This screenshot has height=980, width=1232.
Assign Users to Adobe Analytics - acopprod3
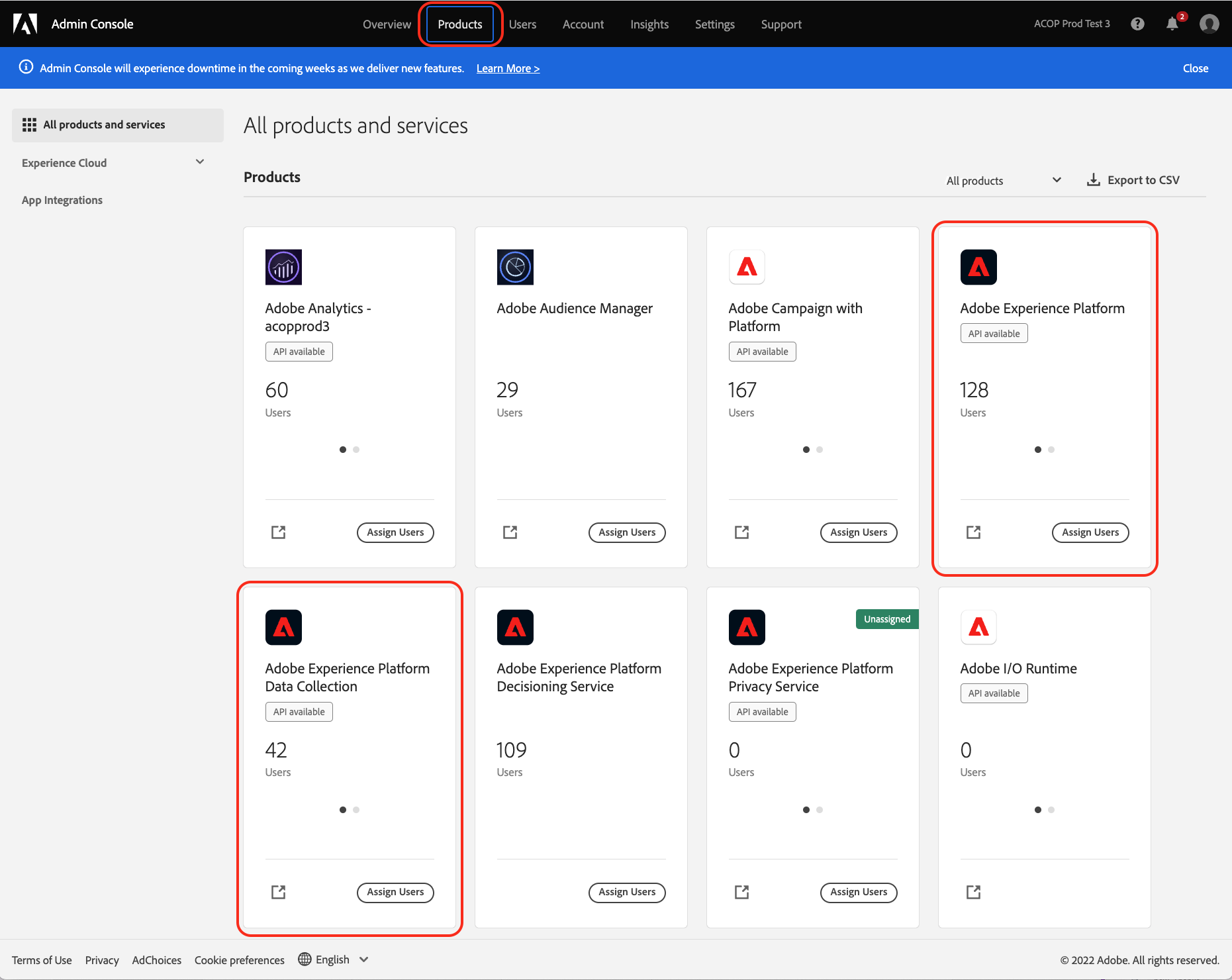click(x=395, y=532)
